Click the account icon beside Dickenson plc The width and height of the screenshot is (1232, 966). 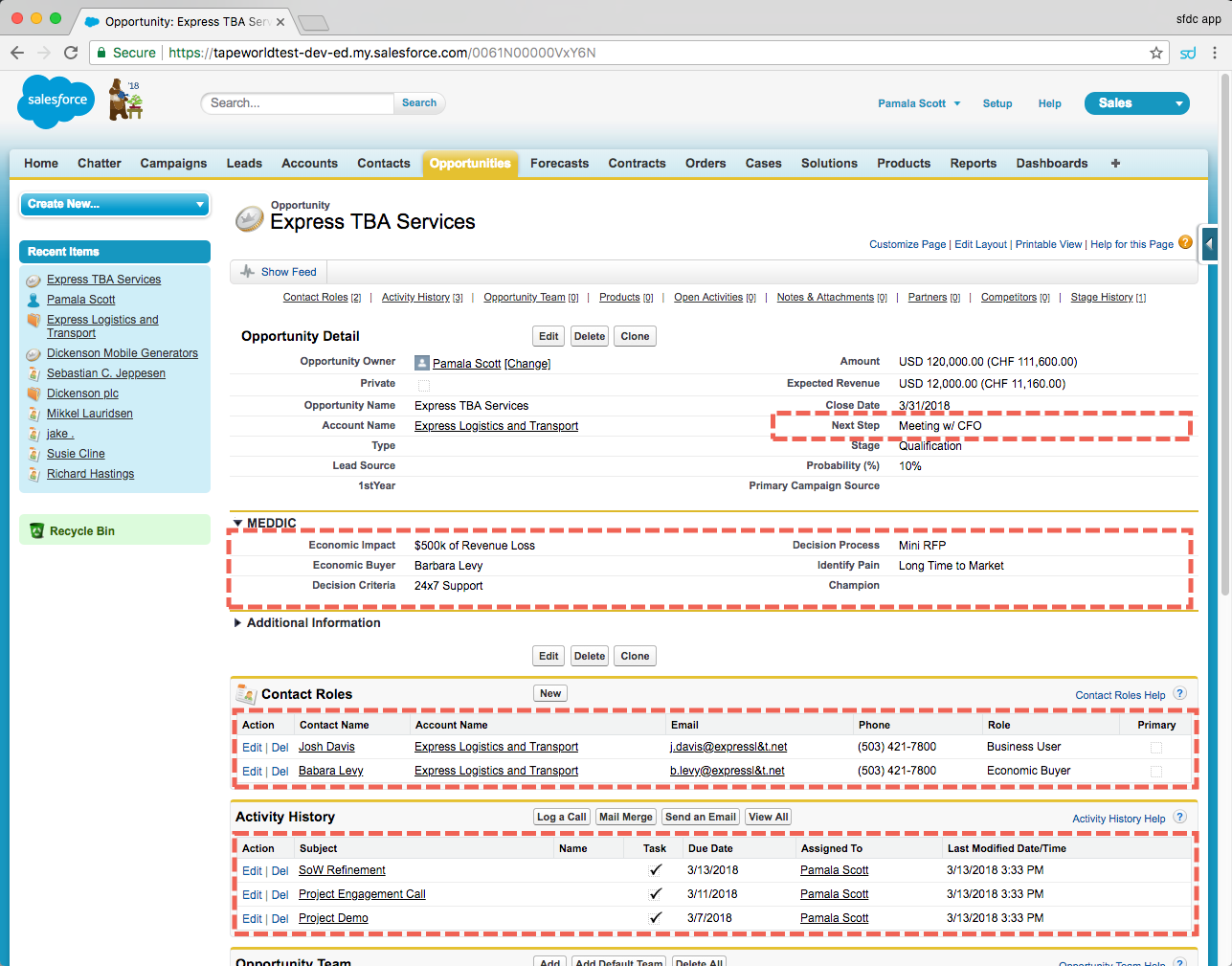coord(34,393)
